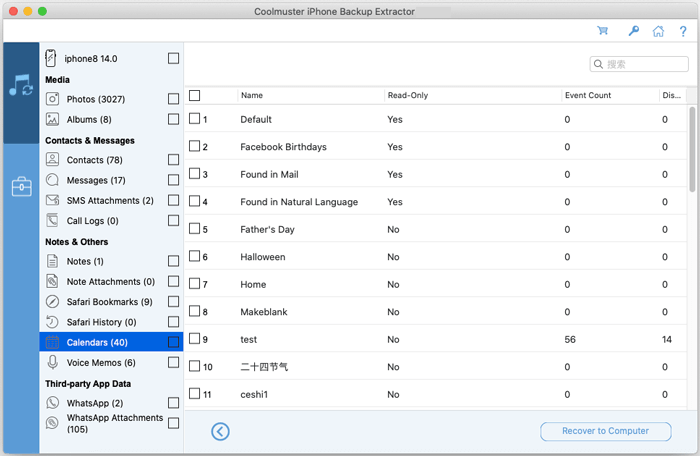Check the Voice Memos (6) checkbox
The width and height of the screenshot is (700, 456).
[173, 362]
